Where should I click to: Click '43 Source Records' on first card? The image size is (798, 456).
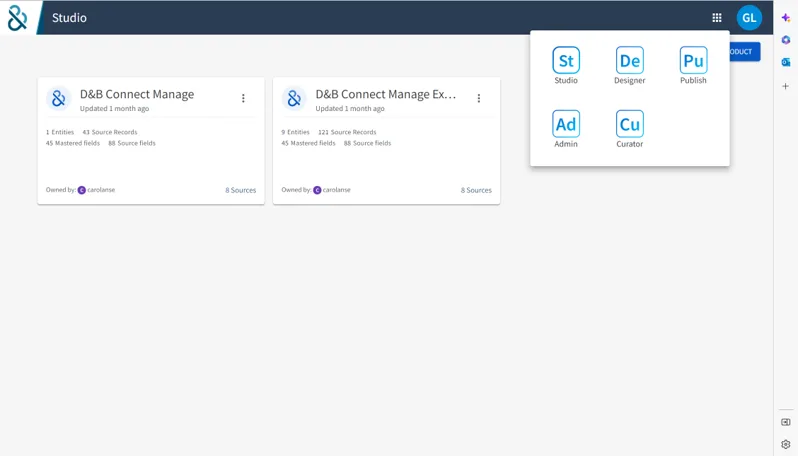coord(110,132)
